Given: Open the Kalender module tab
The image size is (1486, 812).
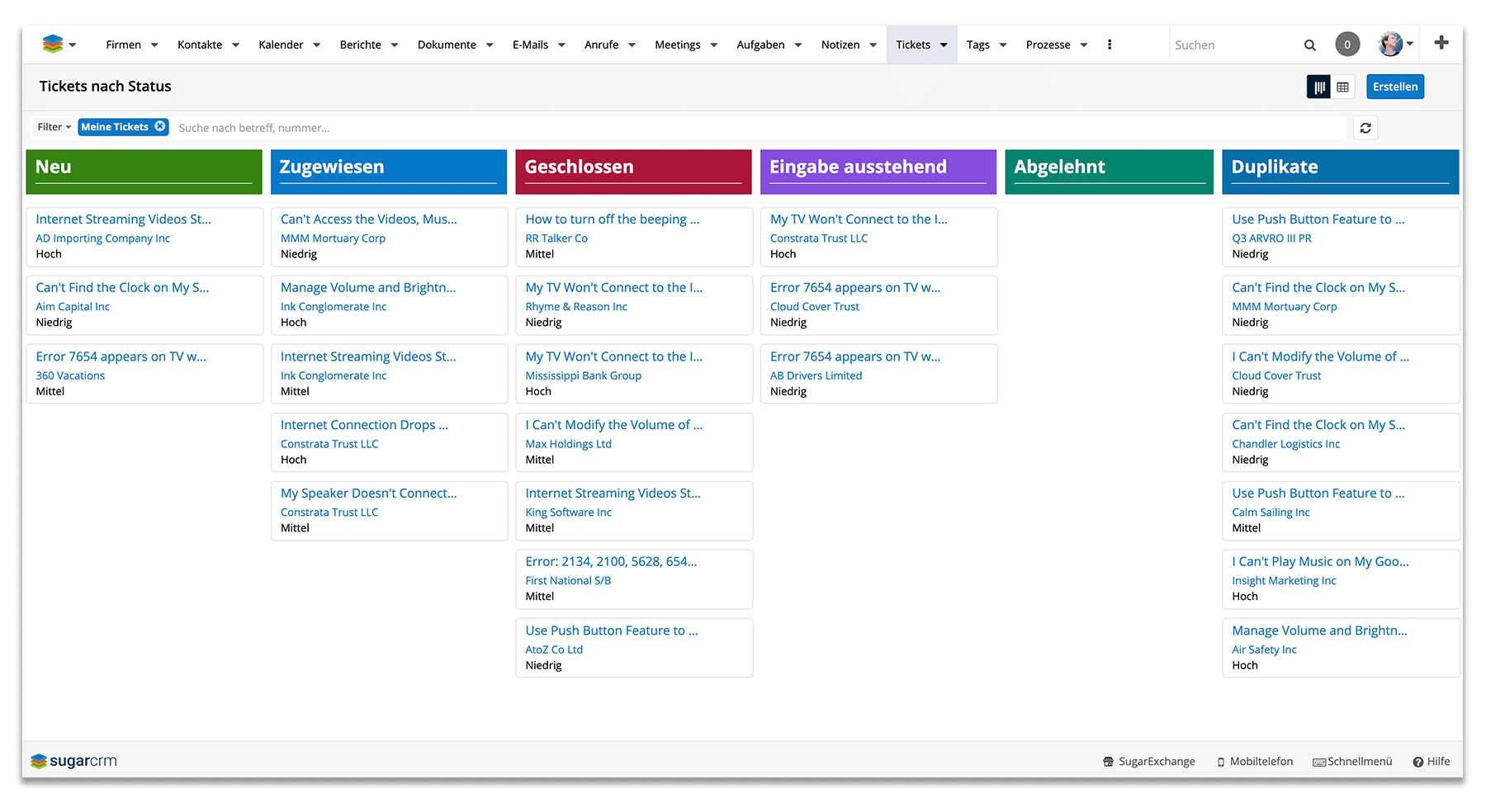Looking at the screenshot, I should coord(281,45).
